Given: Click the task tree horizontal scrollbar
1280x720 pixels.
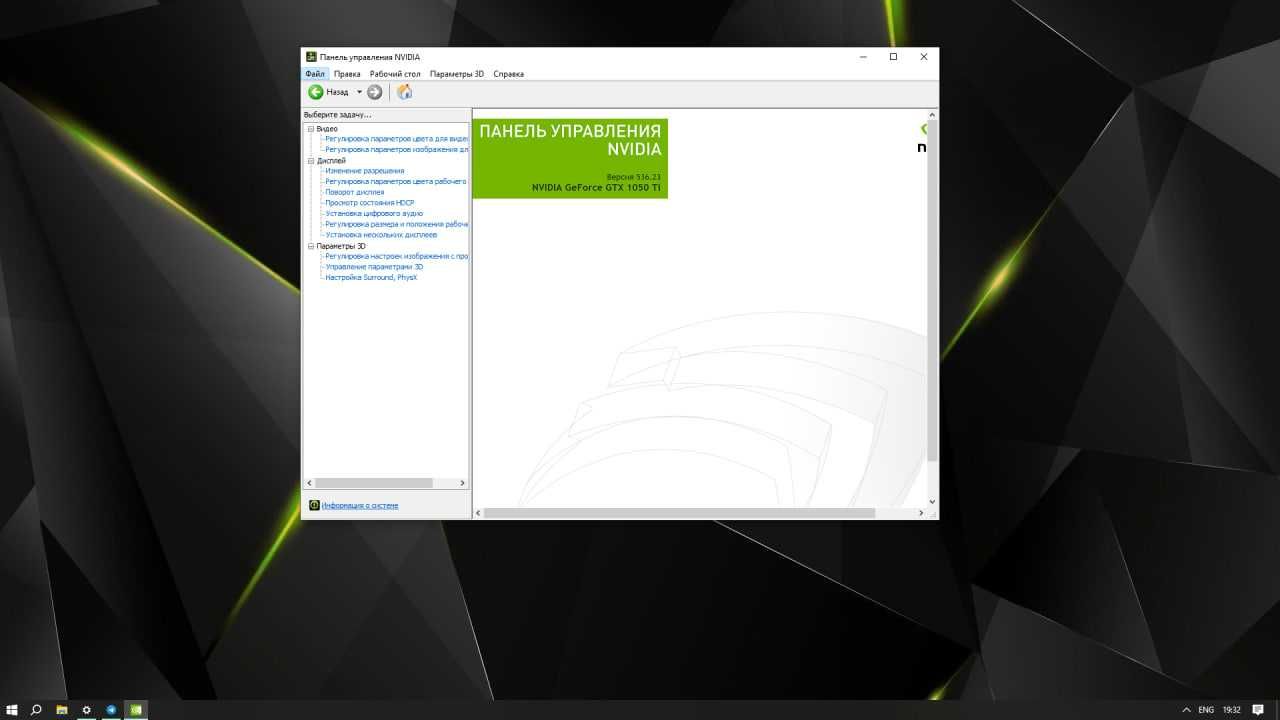Looking at the screenshot, I should pyautogui.click(x=374, y=483).
